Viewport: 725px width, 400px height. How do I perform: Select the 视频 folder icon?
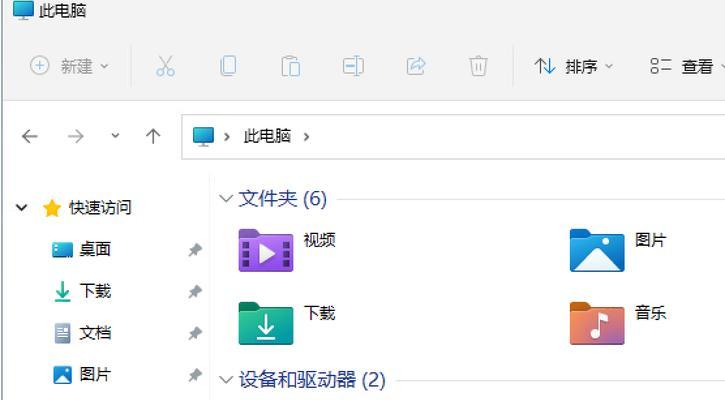[266, 250]
